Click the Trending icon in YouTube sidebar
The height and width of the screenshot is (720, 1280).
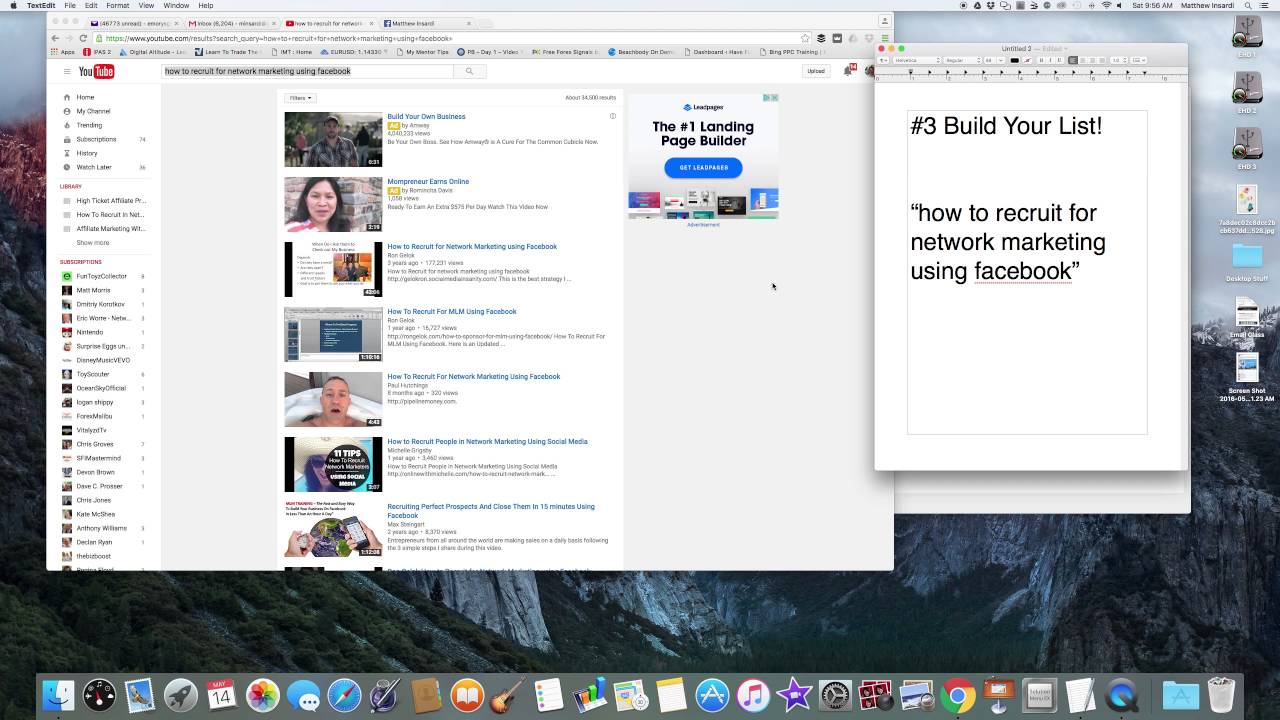pos(67,125)
